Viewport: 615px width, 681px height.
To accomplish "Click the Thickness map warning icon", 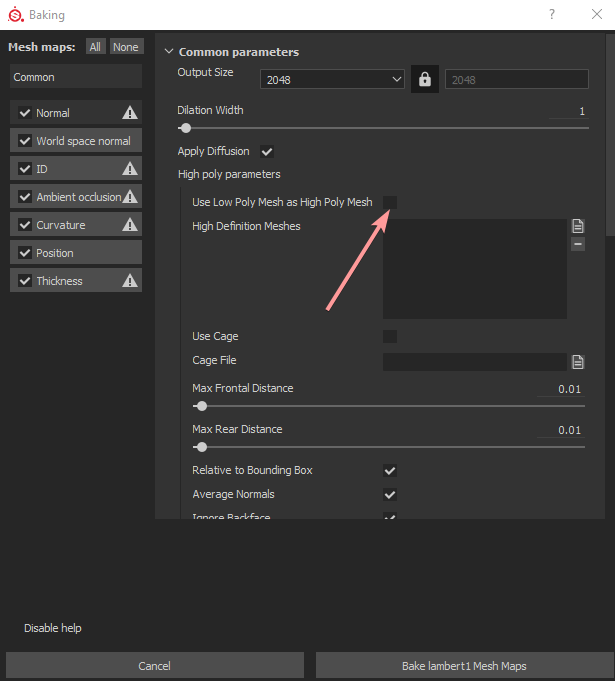I will click(130, 281).
